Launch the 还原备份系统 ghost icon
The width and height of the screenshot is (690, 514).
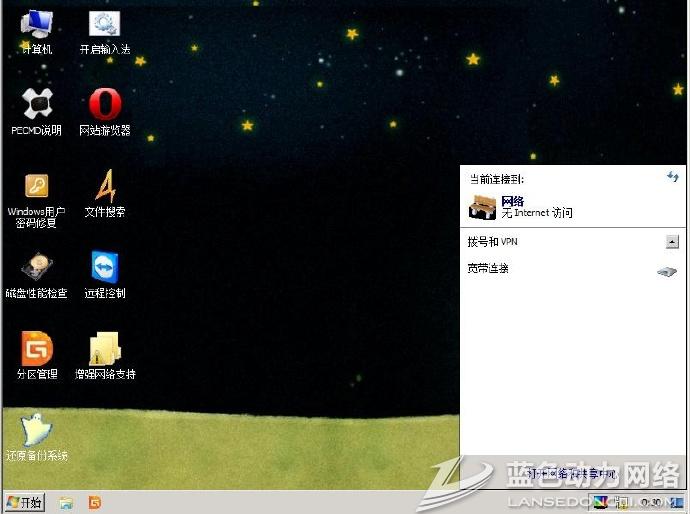tap(37, 437)
